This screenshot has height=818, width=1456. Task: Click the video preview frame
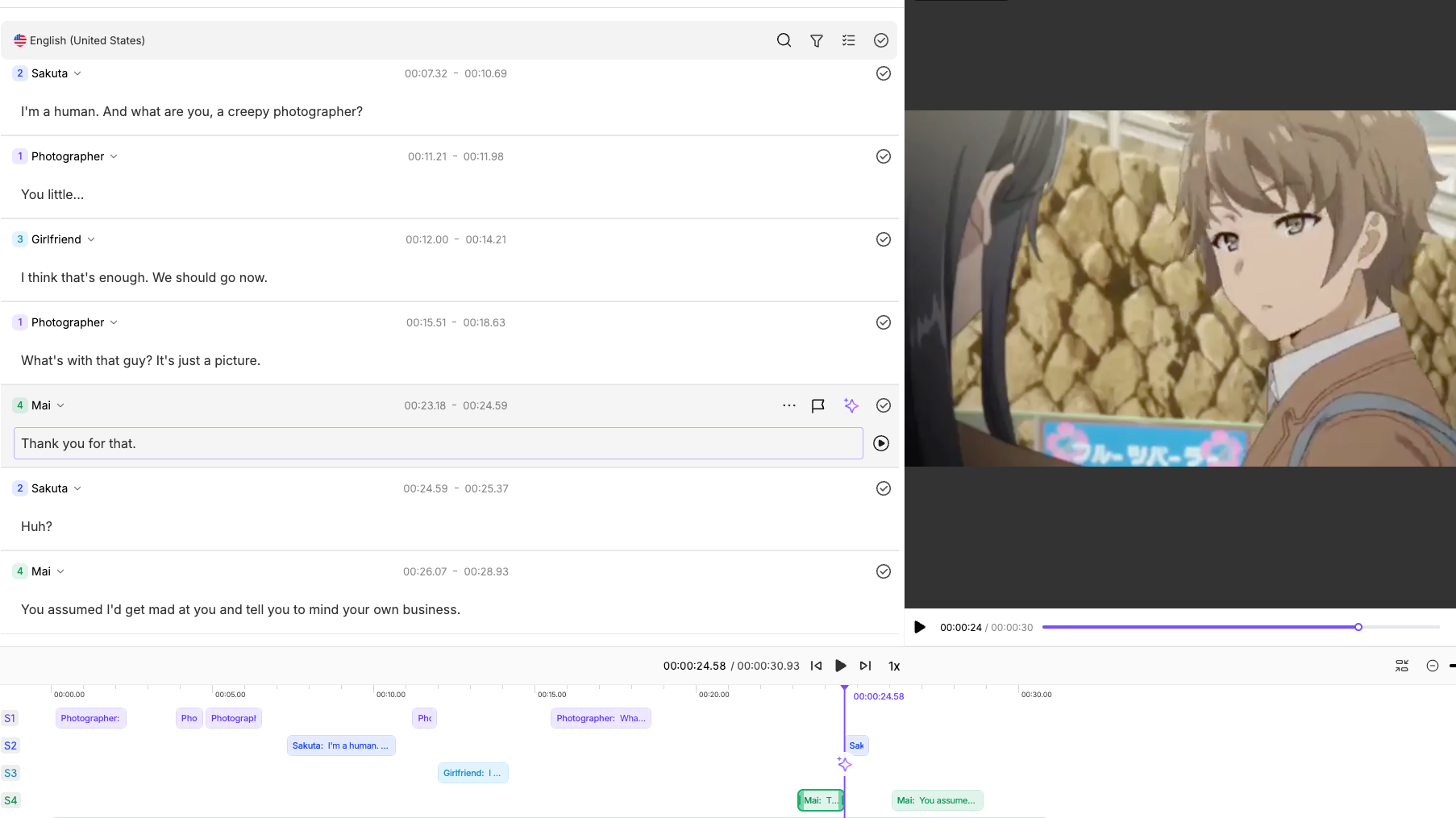(x=1180, y=289)
